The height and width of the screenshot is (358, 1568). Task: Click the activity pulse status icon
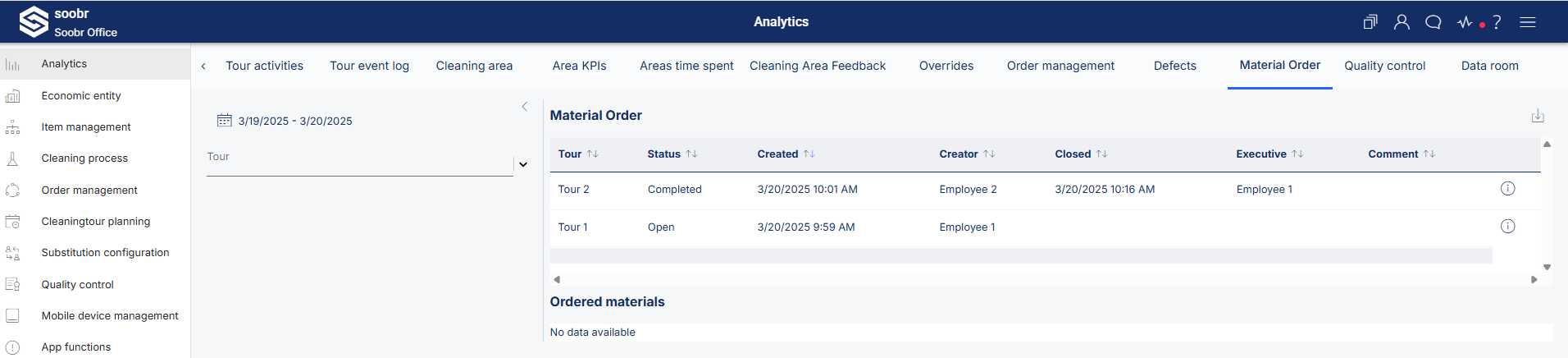coord(1465,22)
